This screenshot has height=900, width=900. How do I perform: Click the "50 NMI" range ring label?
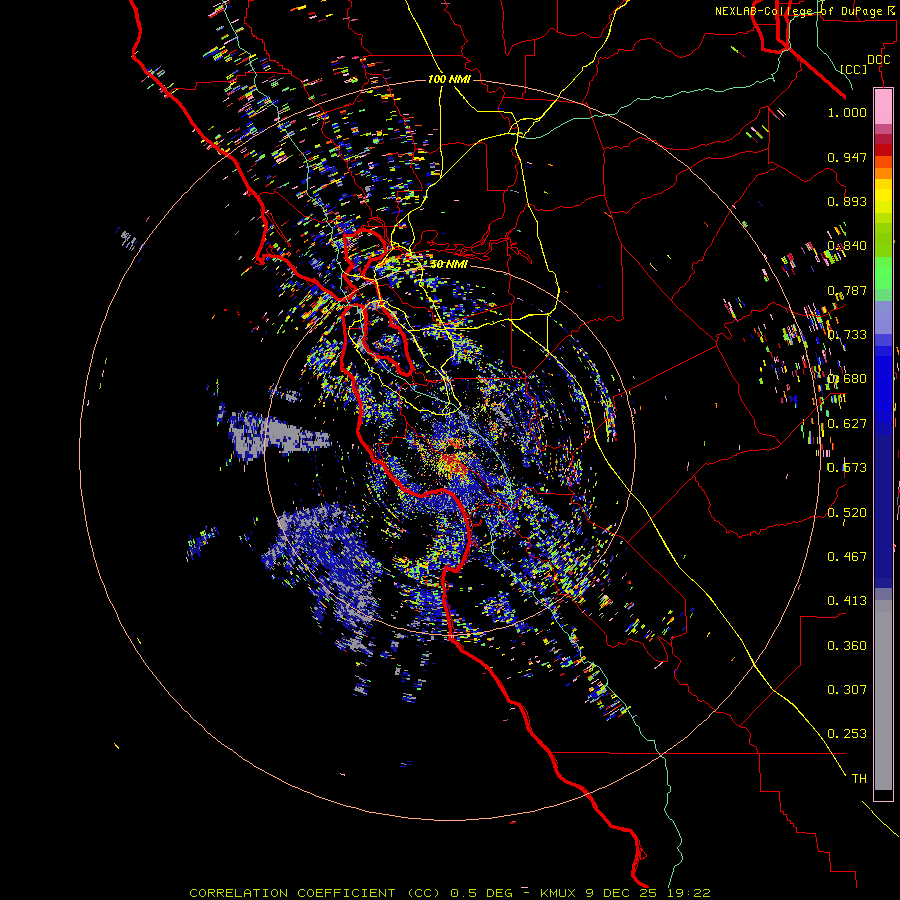449,264
